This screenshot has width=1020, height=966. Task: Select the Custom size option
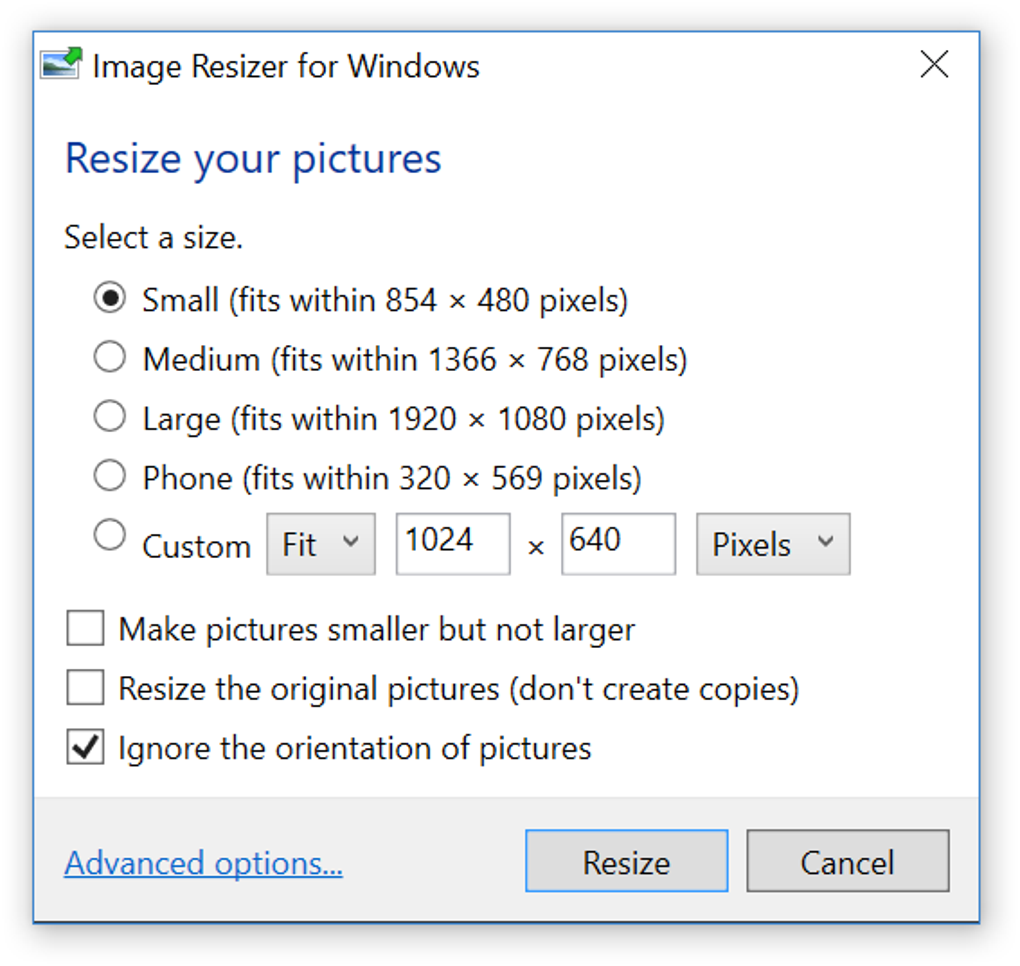tap(109, 534)
